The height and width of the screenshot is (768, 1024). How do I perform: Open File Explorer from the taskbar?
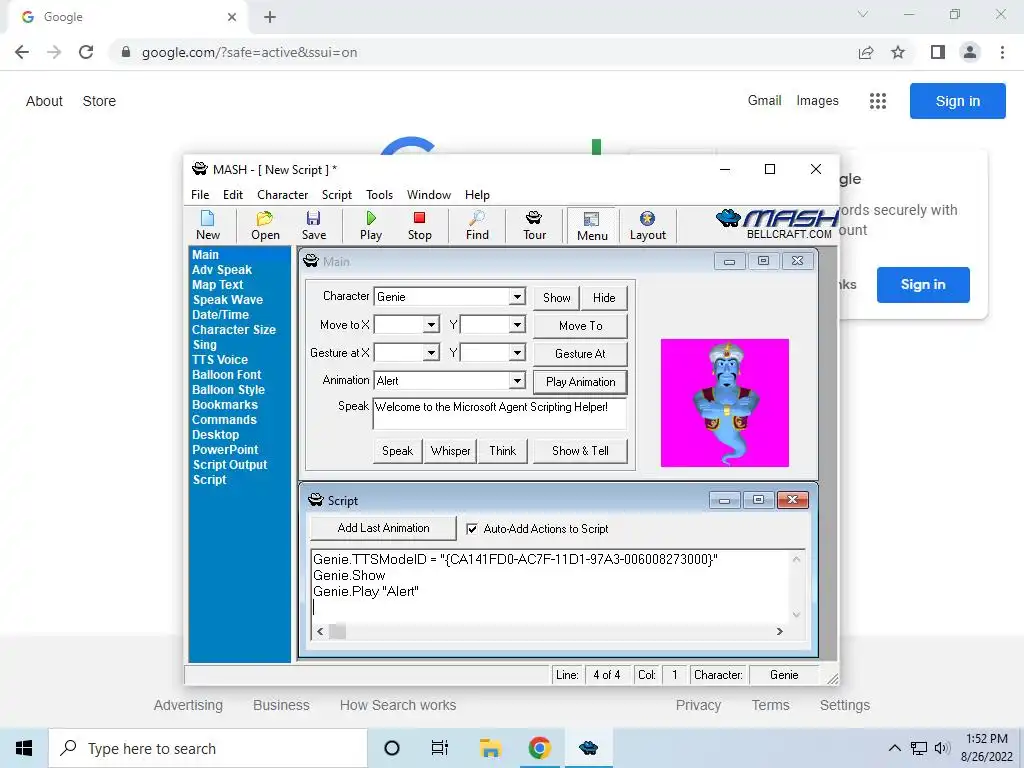(490, 748)
